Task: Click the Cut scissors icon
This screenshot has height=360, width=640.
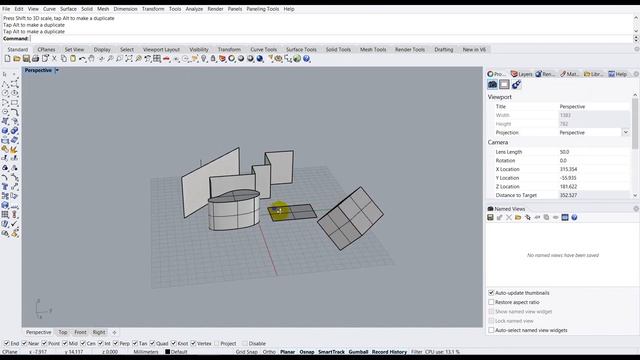Action: 54,59
